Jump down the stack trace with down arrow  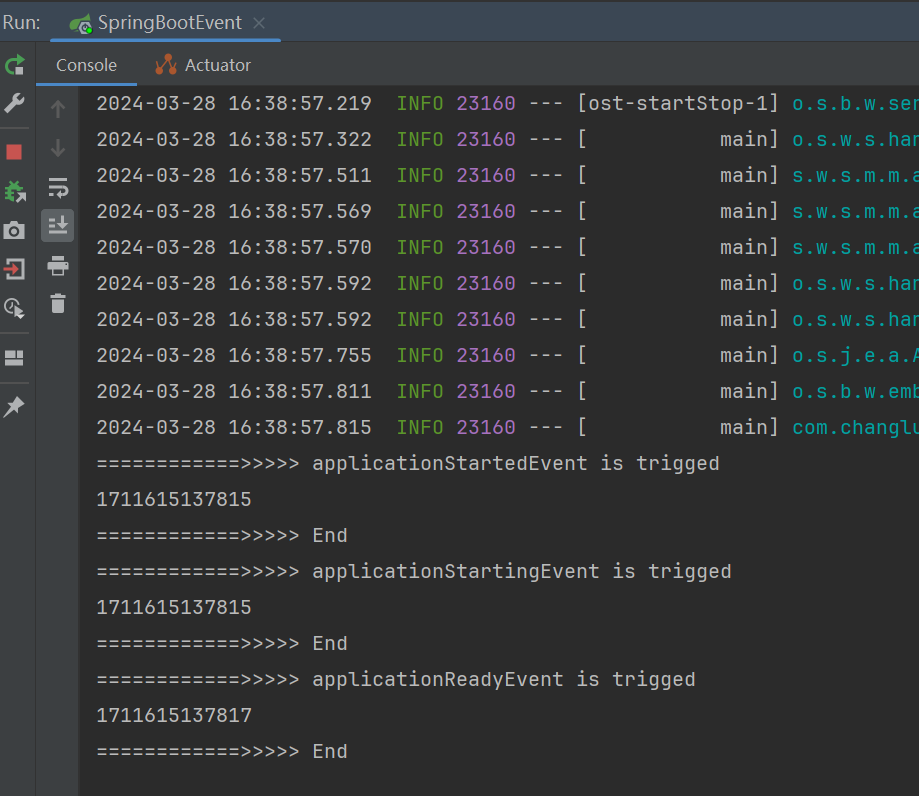(57, 148)
